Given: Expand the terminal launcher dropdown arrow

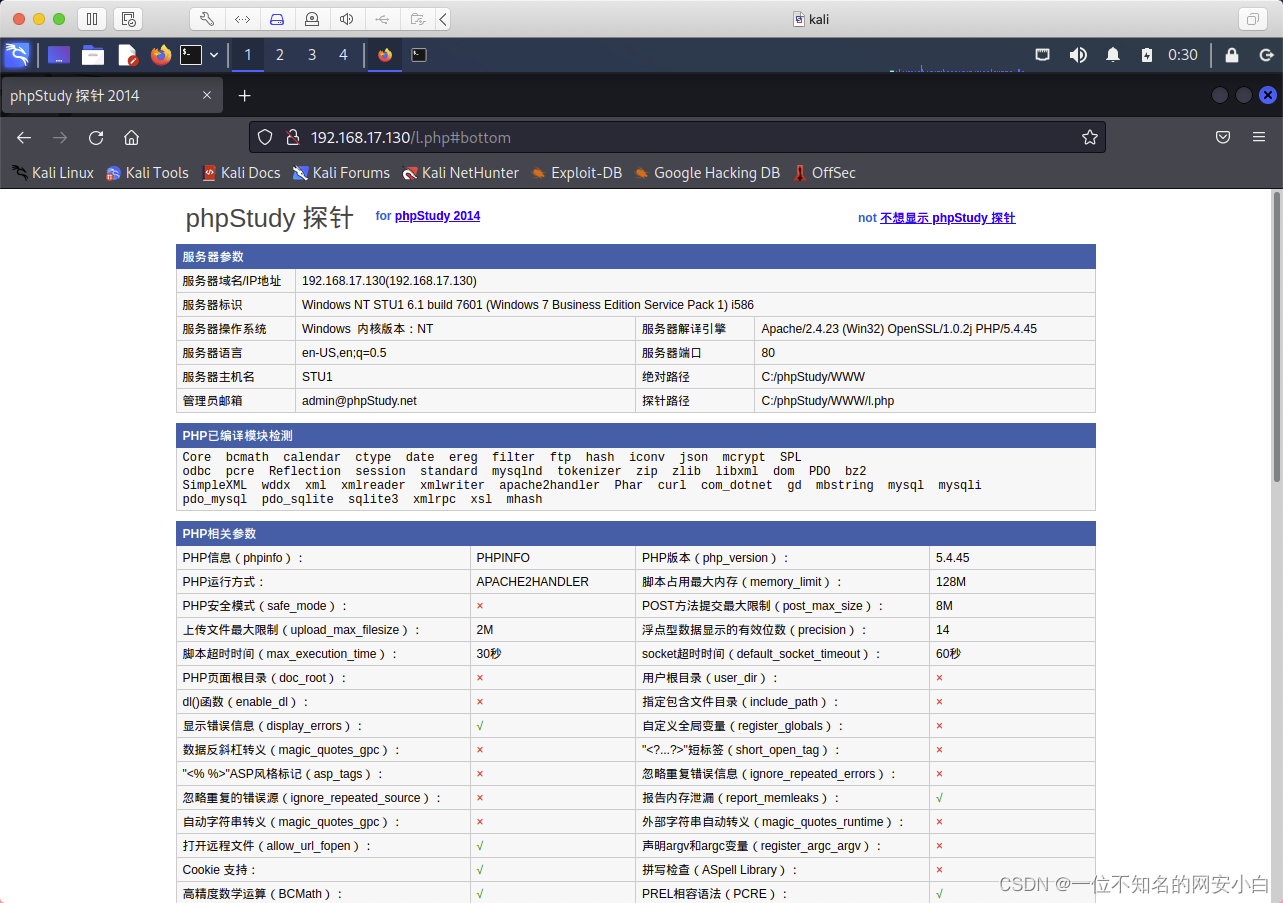Looking at the screenshot, I should coord(214,55).
